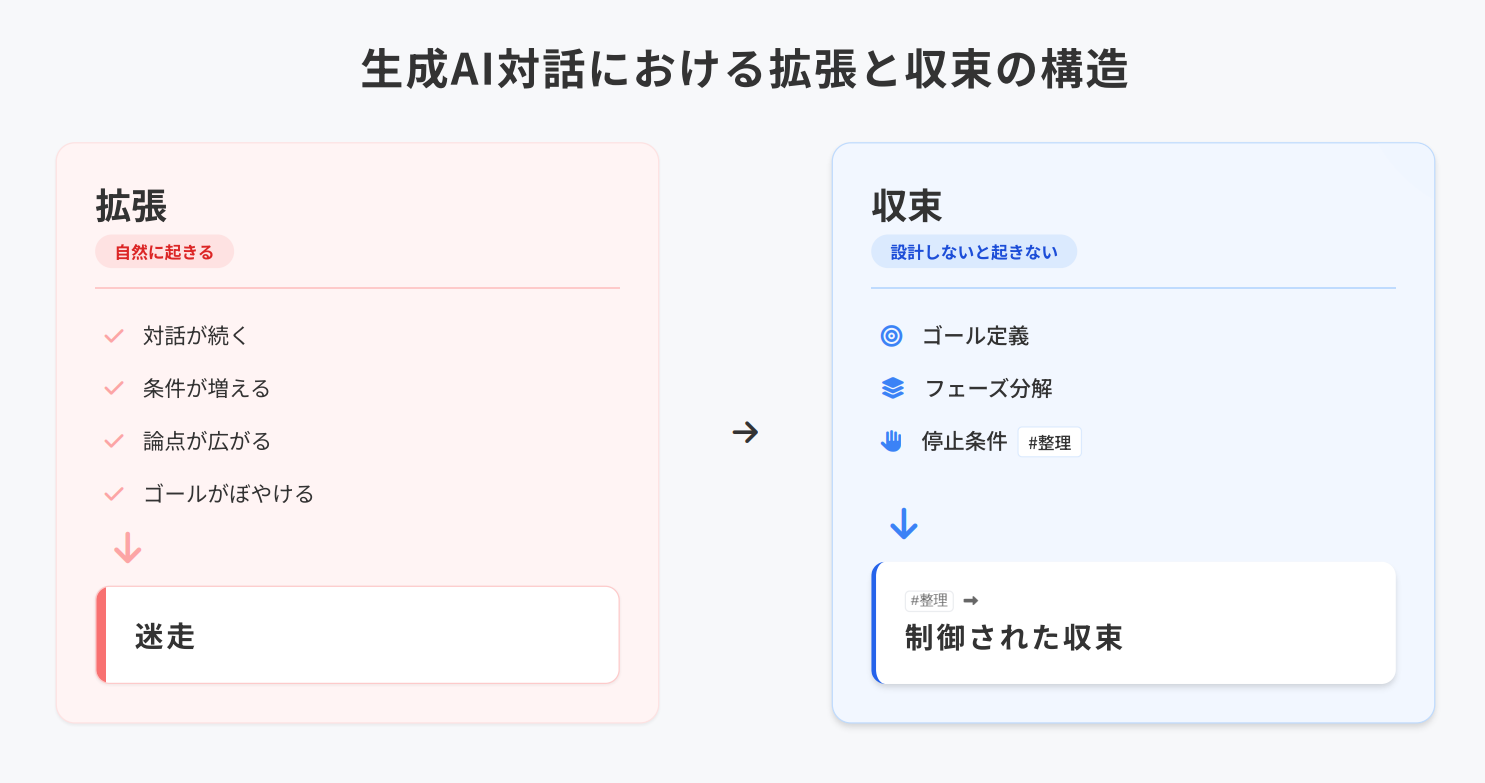This screenshot has width=1485, height=783.
Task: Click the 収束 panel heading
Action: pyautogui.click(x=907, y=206)
